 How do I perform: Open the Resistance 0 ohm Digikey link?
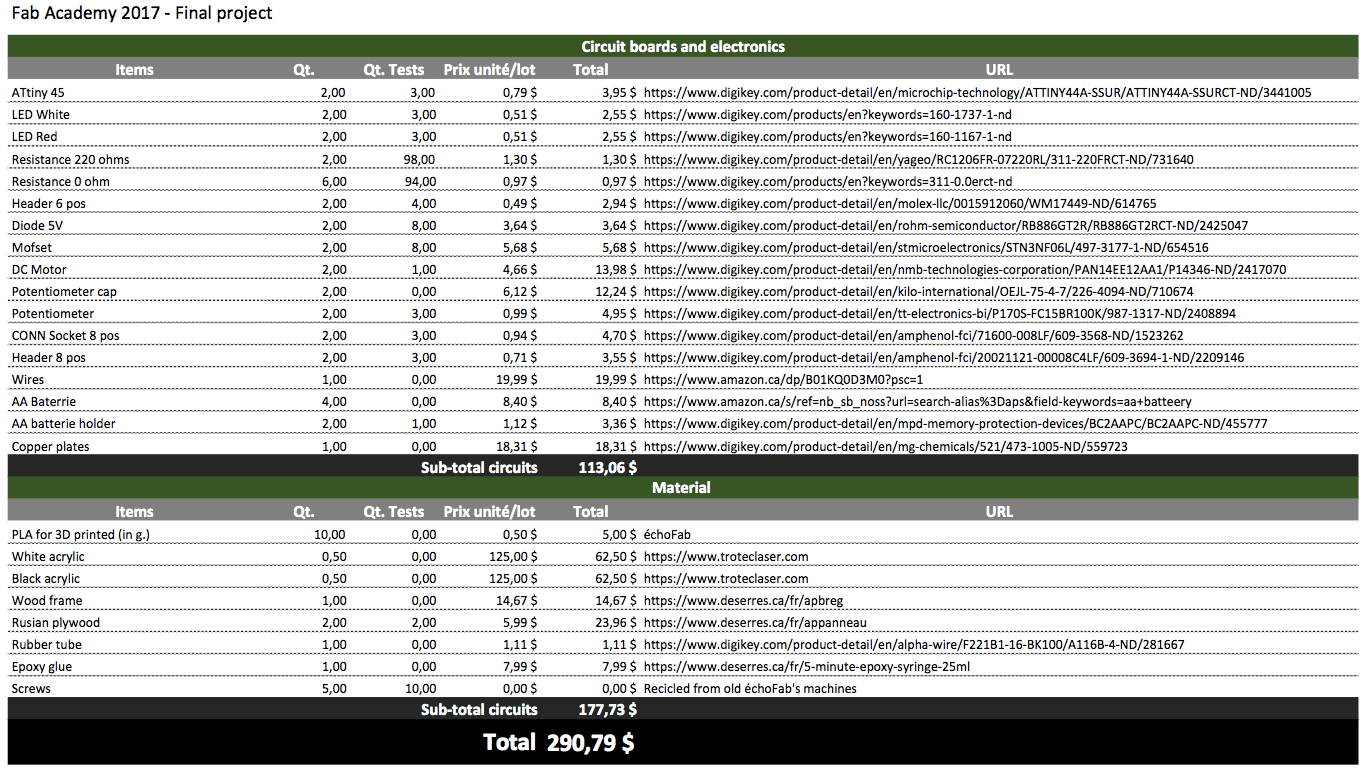[828, 182]
